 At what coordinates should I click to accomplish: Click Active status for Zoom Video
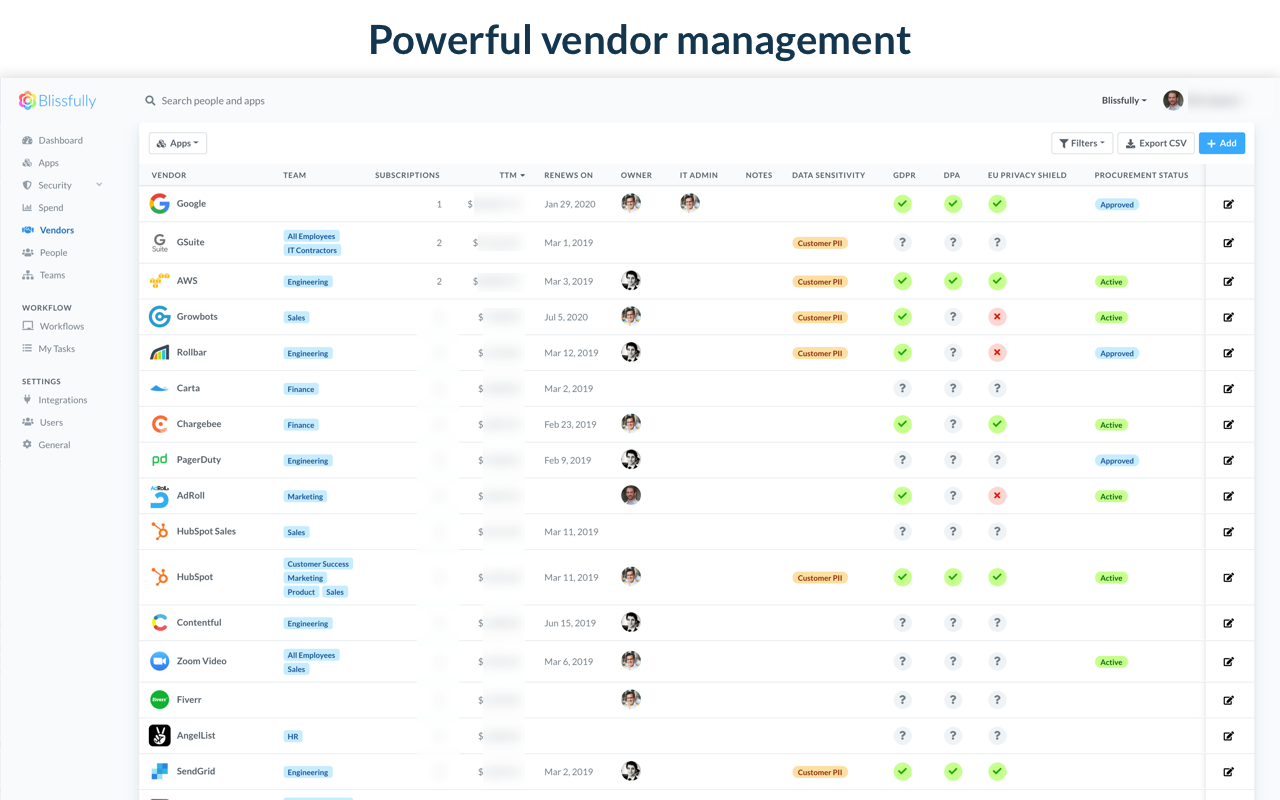click(1111, 662)
